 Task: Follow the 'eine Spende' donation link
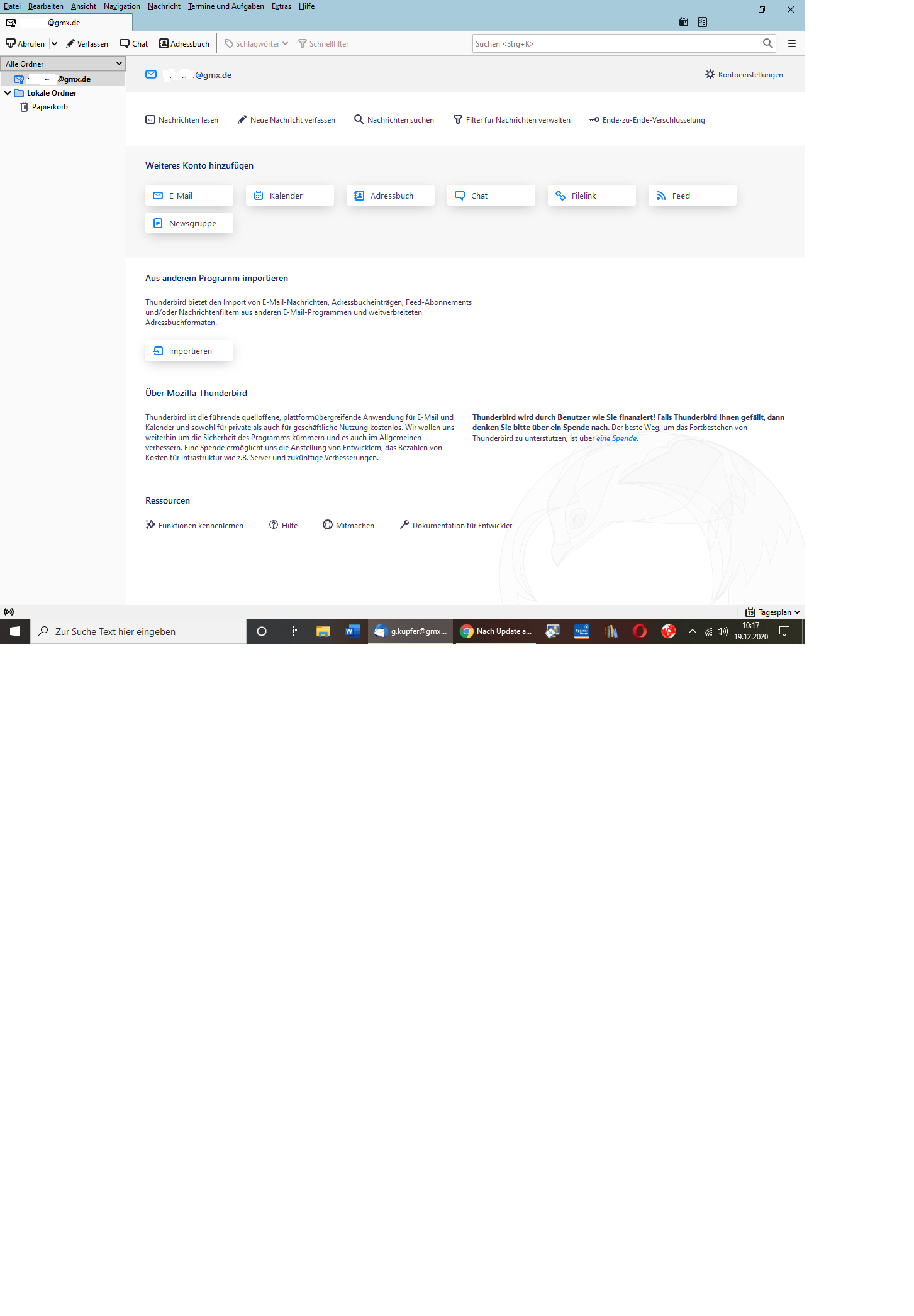tap(616, 438)
